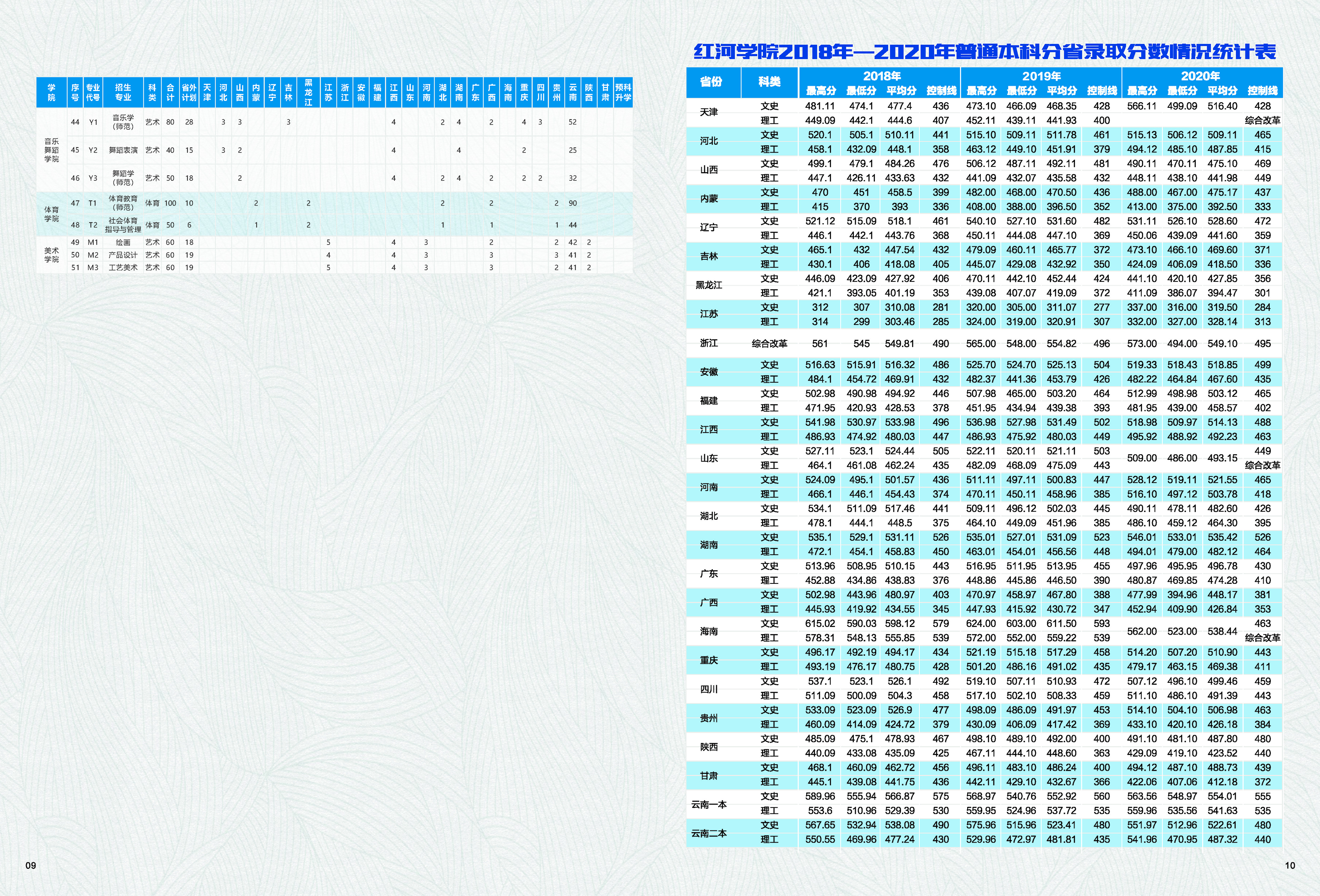Screen dimensions: 1320x896
Task: Select the major 舞蹈表演 in plan table
Action: [123, 150]
